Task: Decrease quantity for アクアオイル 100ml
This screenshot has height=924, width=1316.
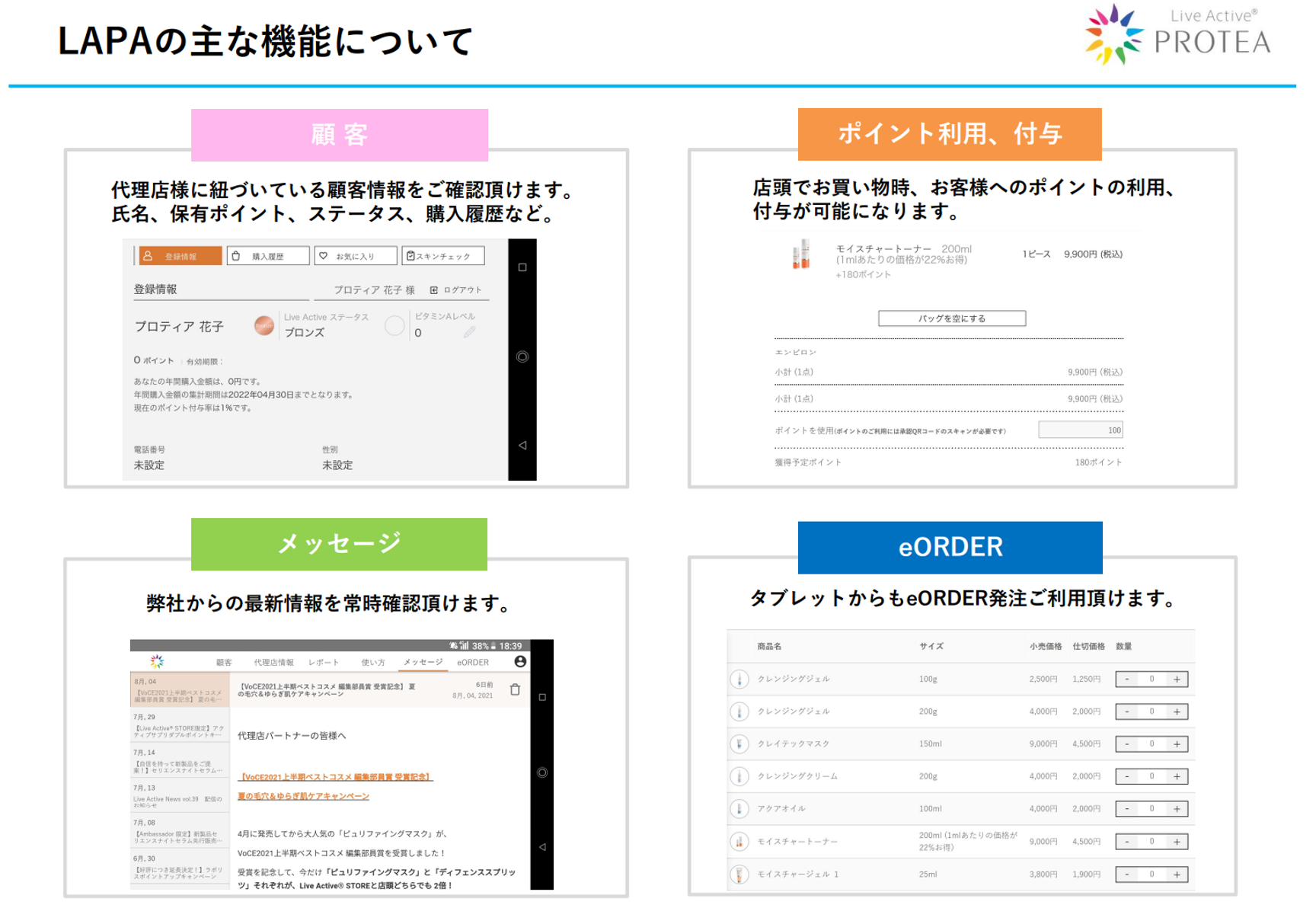Action: [1127, 809]
